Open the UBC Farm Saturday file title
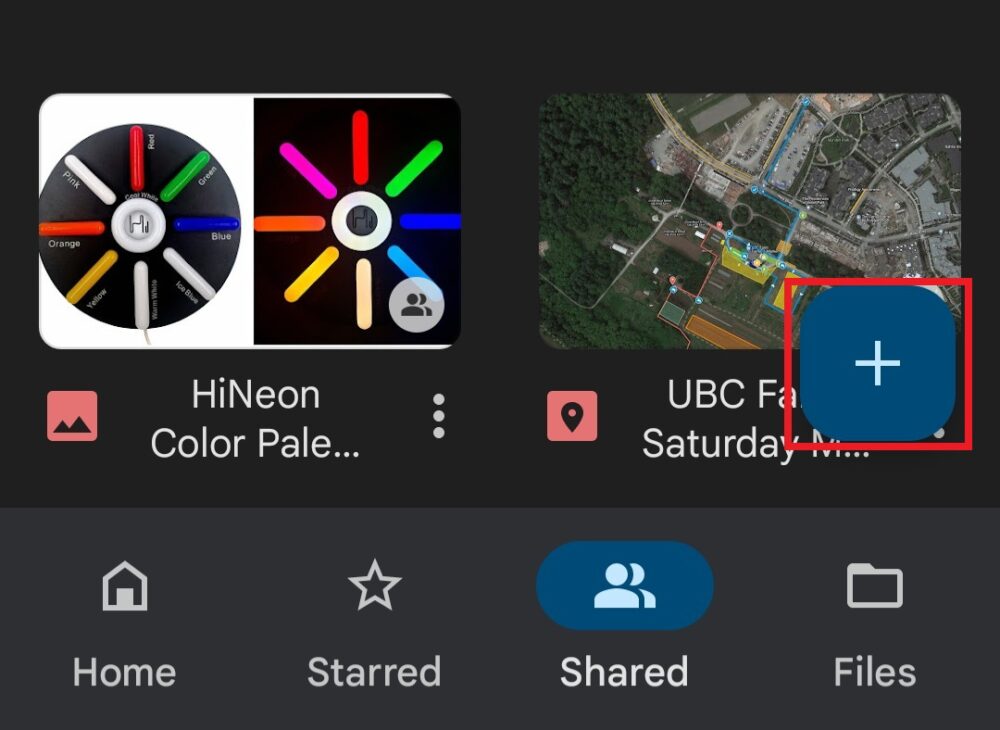This screenshot has width=1000, height=730. pyautogui.click(x=722, y=418)
